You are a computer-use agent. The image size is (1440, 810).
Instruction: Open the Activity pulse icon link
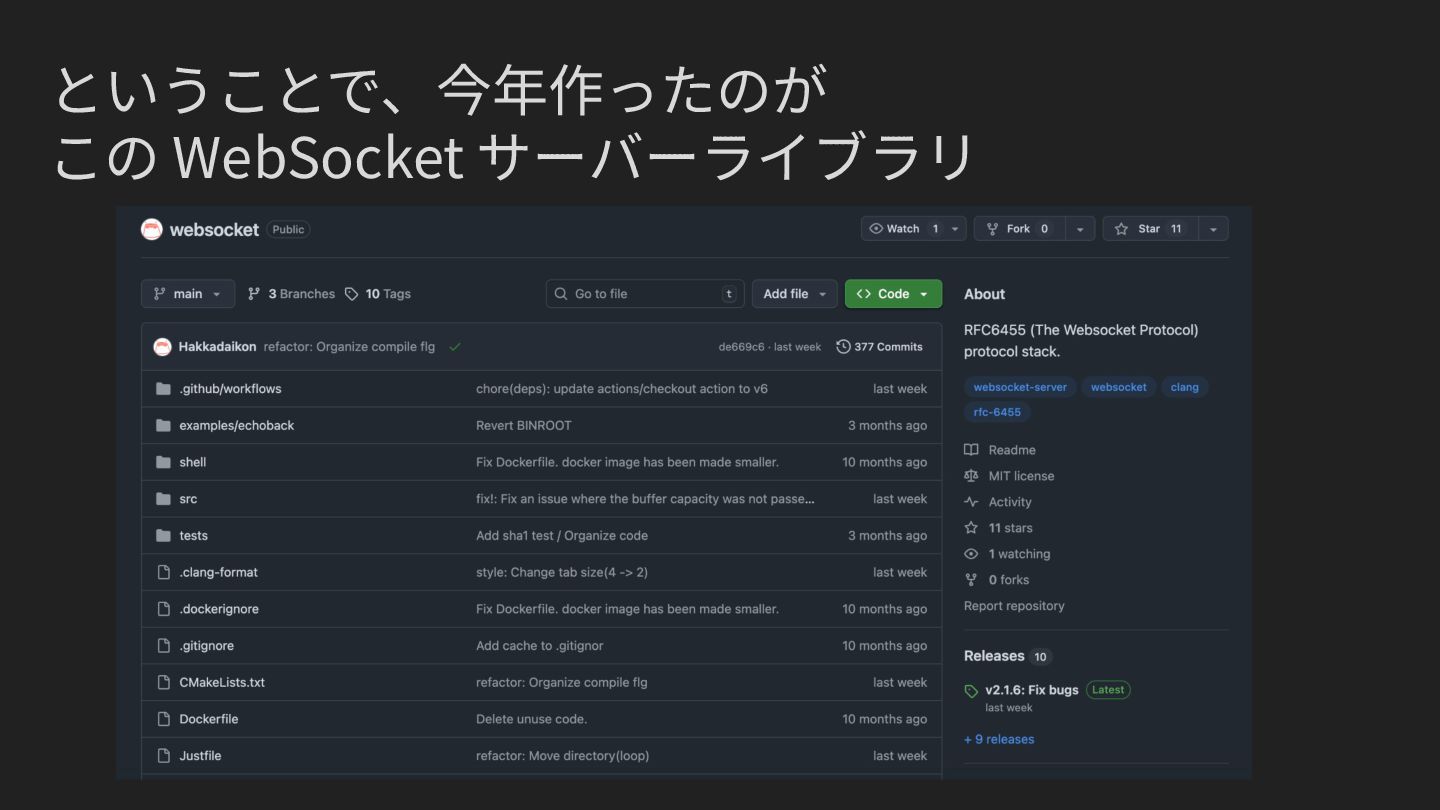point(971,502)
